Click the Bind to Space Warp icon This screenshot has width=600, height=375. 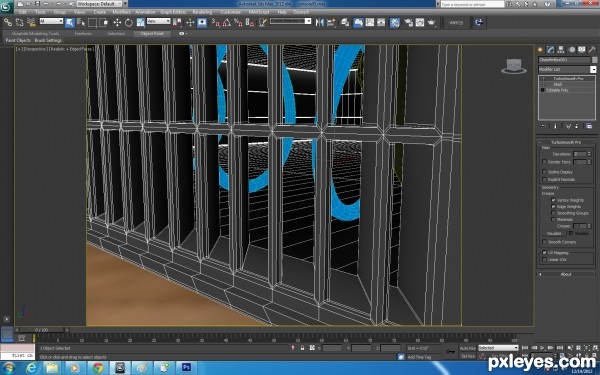[x=31, y=23]
